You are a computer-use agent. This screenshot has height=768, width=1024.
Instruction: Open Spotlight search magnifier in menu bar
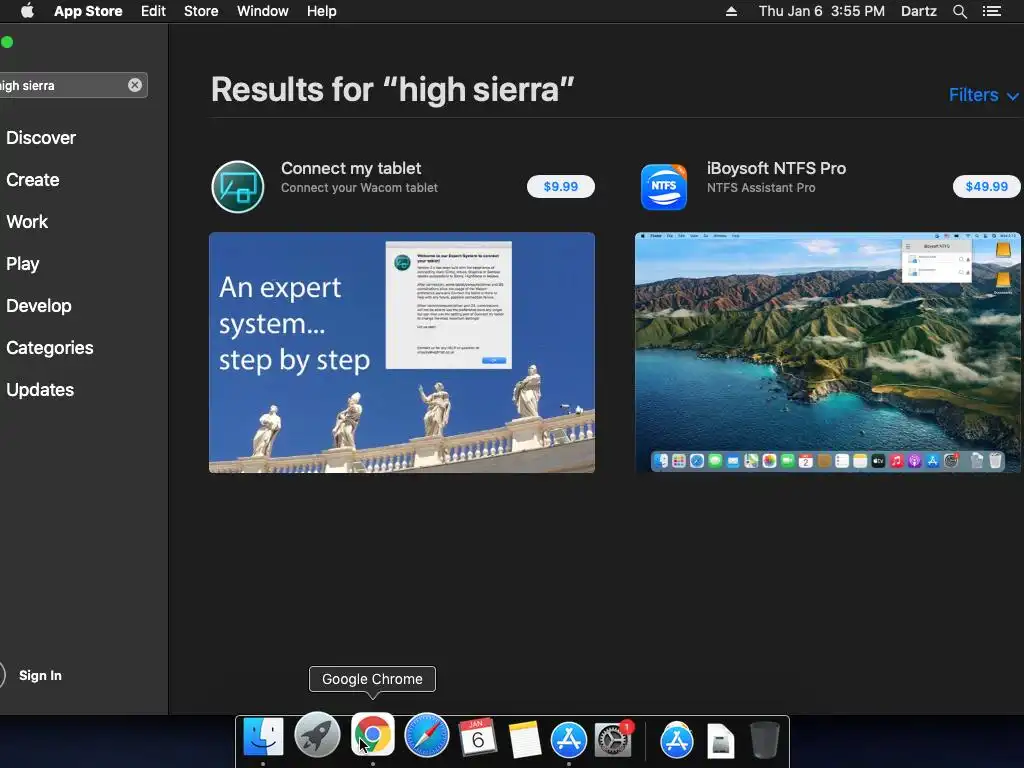coord(959,11)
